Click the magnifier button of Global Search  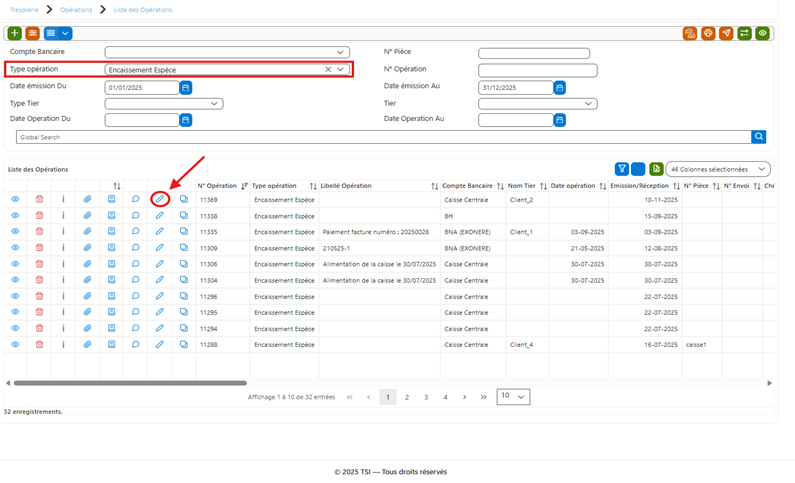click(758, 137)
